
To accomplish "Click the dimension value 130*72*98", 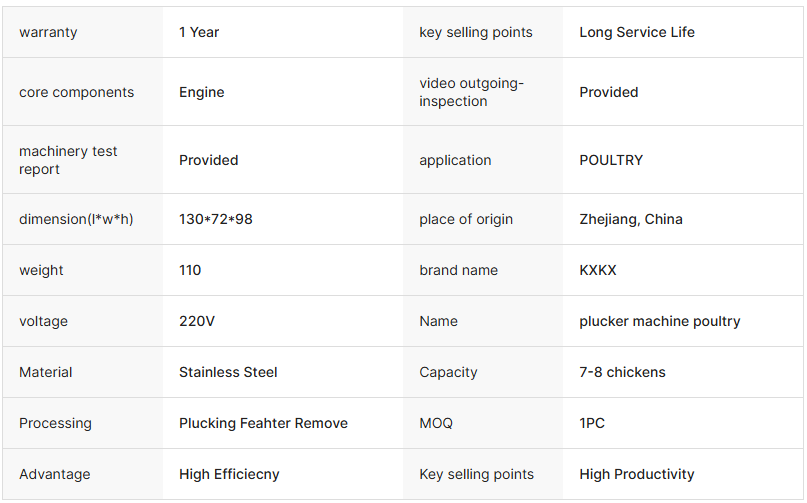I will click(216, 219).
